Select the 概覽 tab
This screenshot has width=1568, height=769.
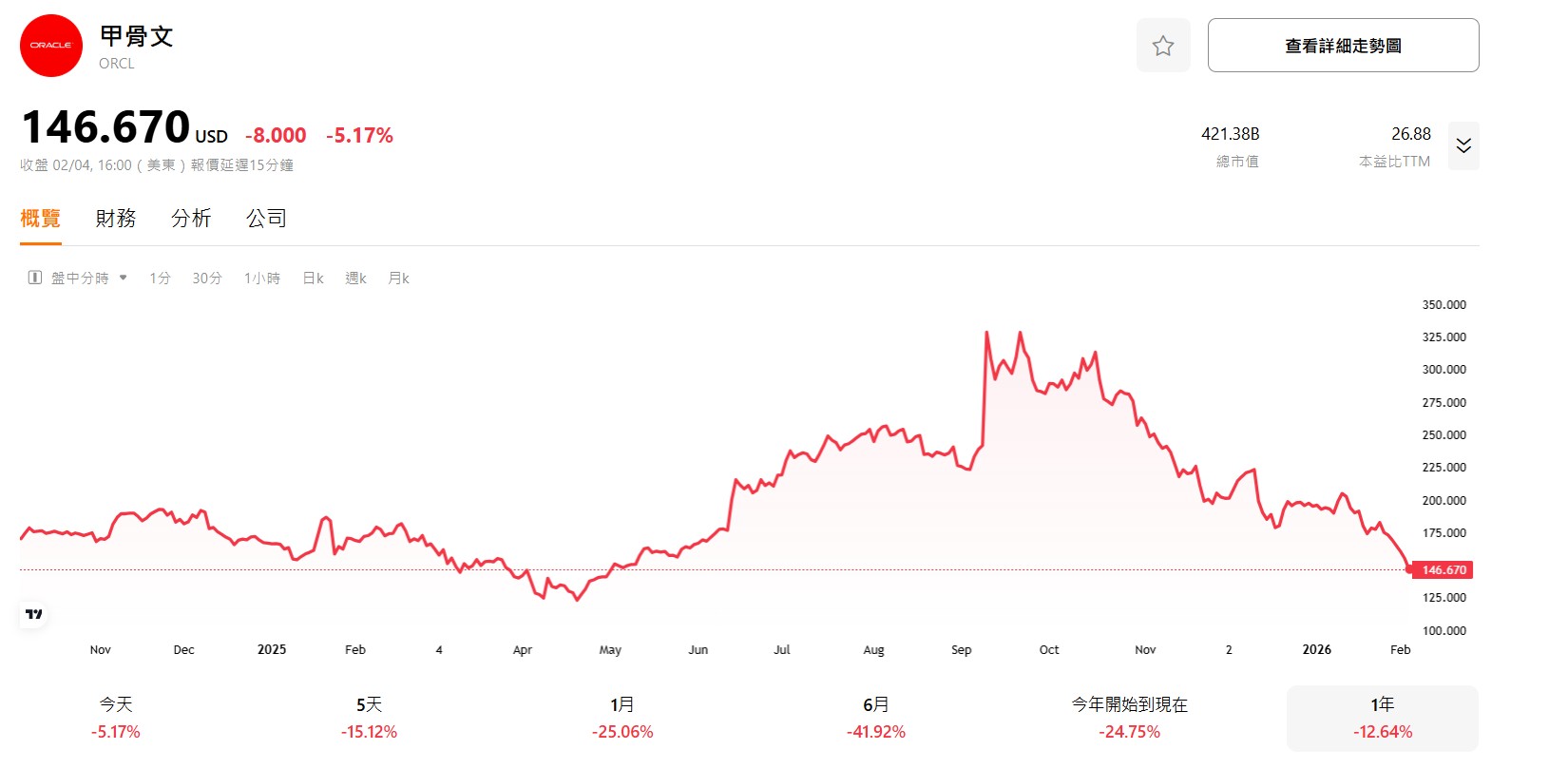pyautogui.click(x=40, y=219)
